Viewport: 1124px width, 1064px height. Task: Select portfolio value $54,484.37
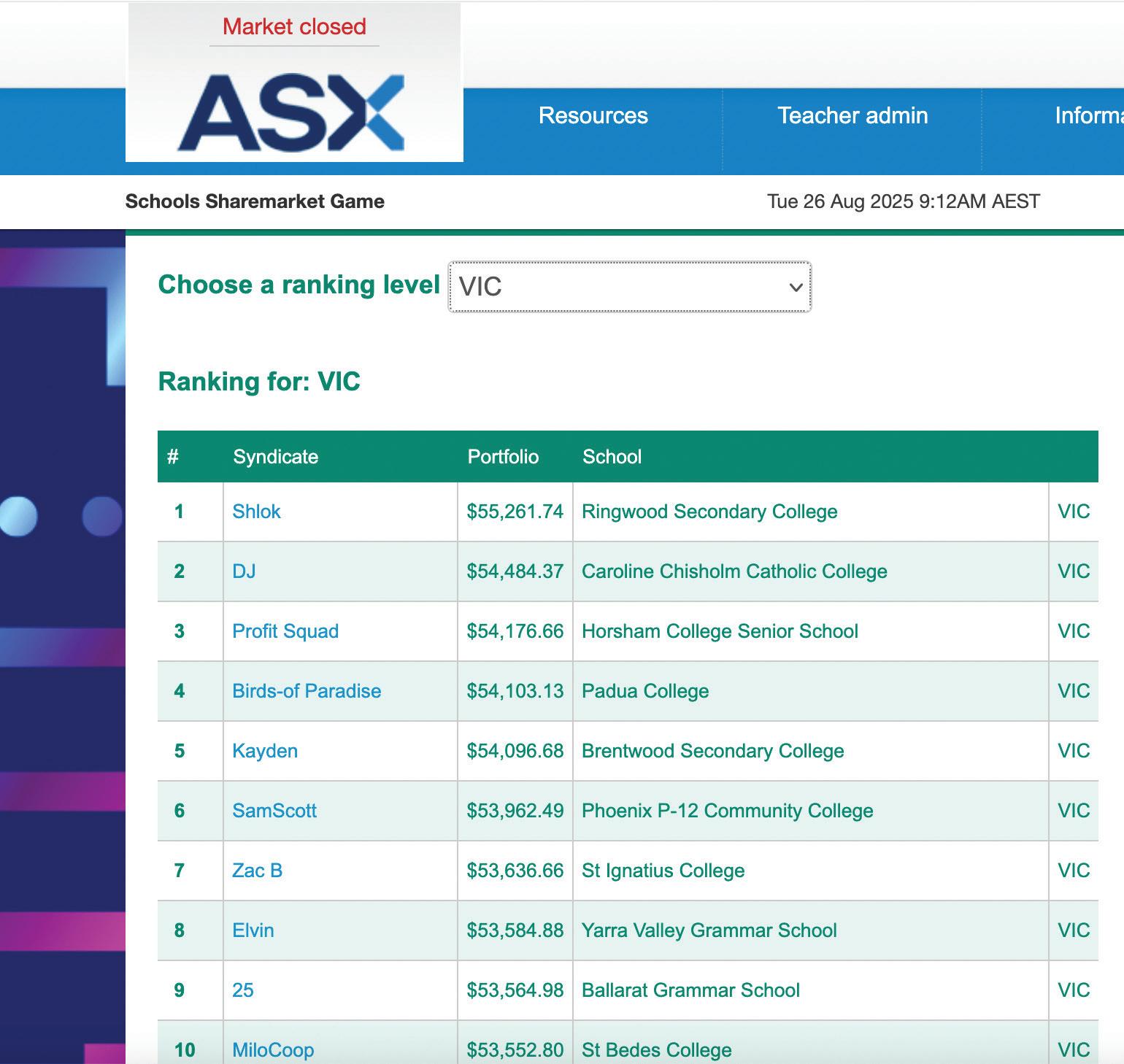[x=515, y=571]
